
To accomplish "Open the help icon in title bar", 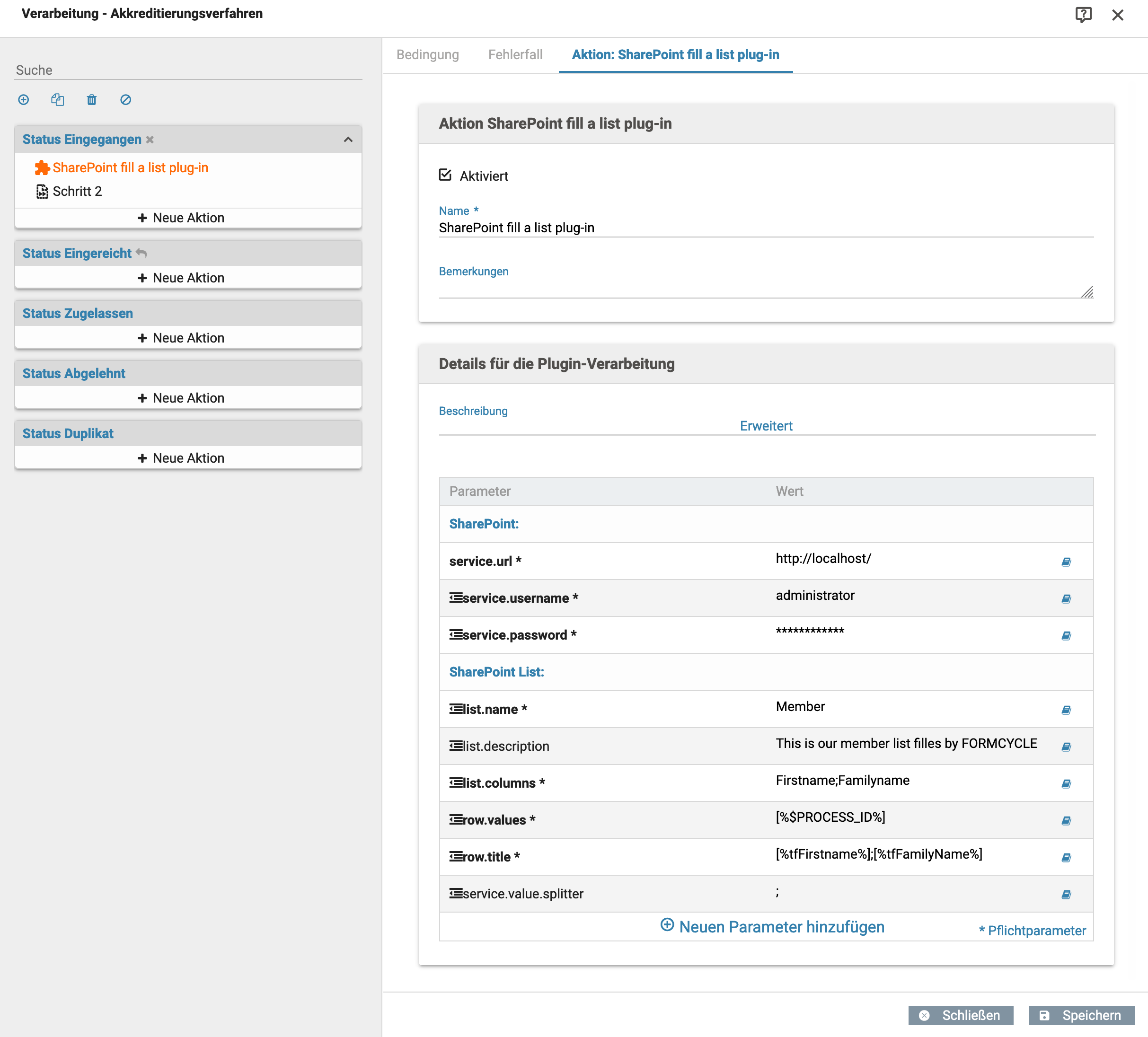I will 1083,15.
